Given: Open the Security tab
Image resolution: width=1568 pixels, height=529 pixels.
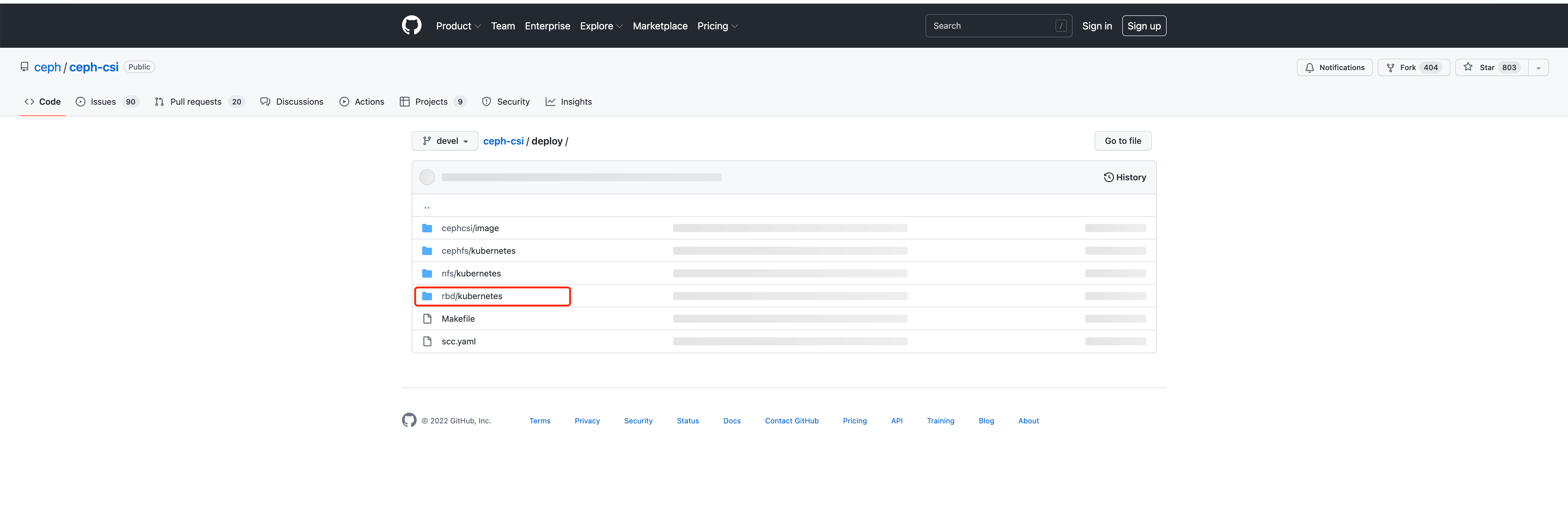Looking at the screenshot, I should coord(506,102).
